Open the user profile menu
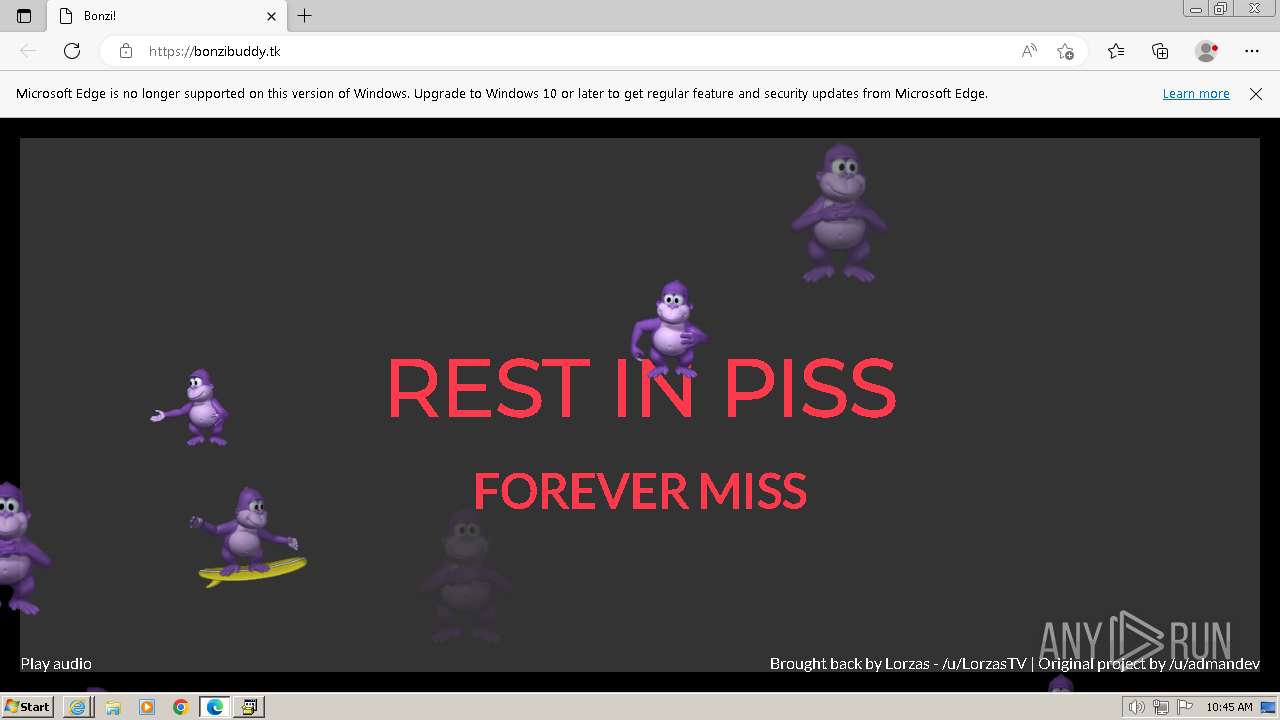The width and height of the screenshot is (1280, 720). (x=1206, y=51)
